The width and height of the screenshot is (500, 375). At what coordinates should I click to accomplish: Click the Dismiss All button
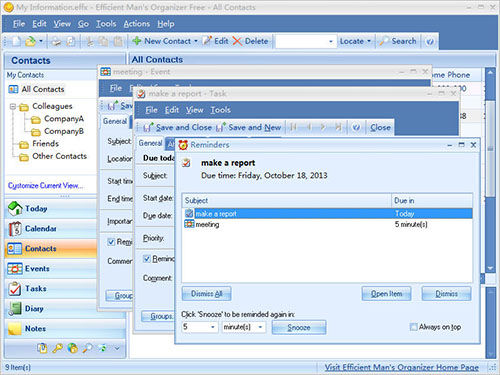(207, 294)
